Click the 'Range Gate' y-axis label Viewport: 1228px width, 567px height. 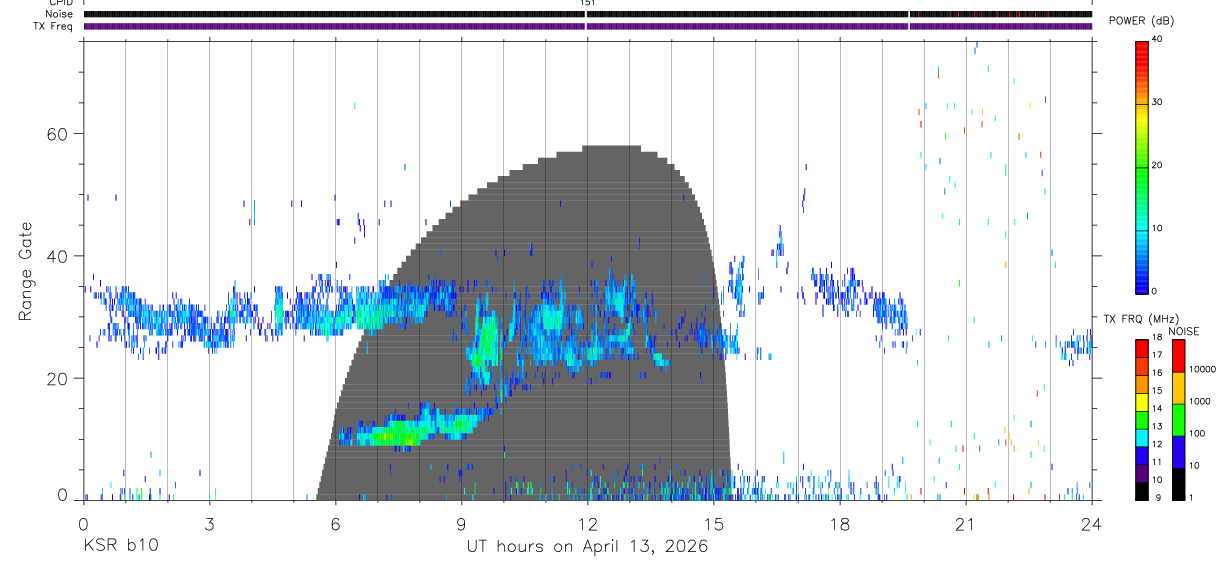(25, 271)
